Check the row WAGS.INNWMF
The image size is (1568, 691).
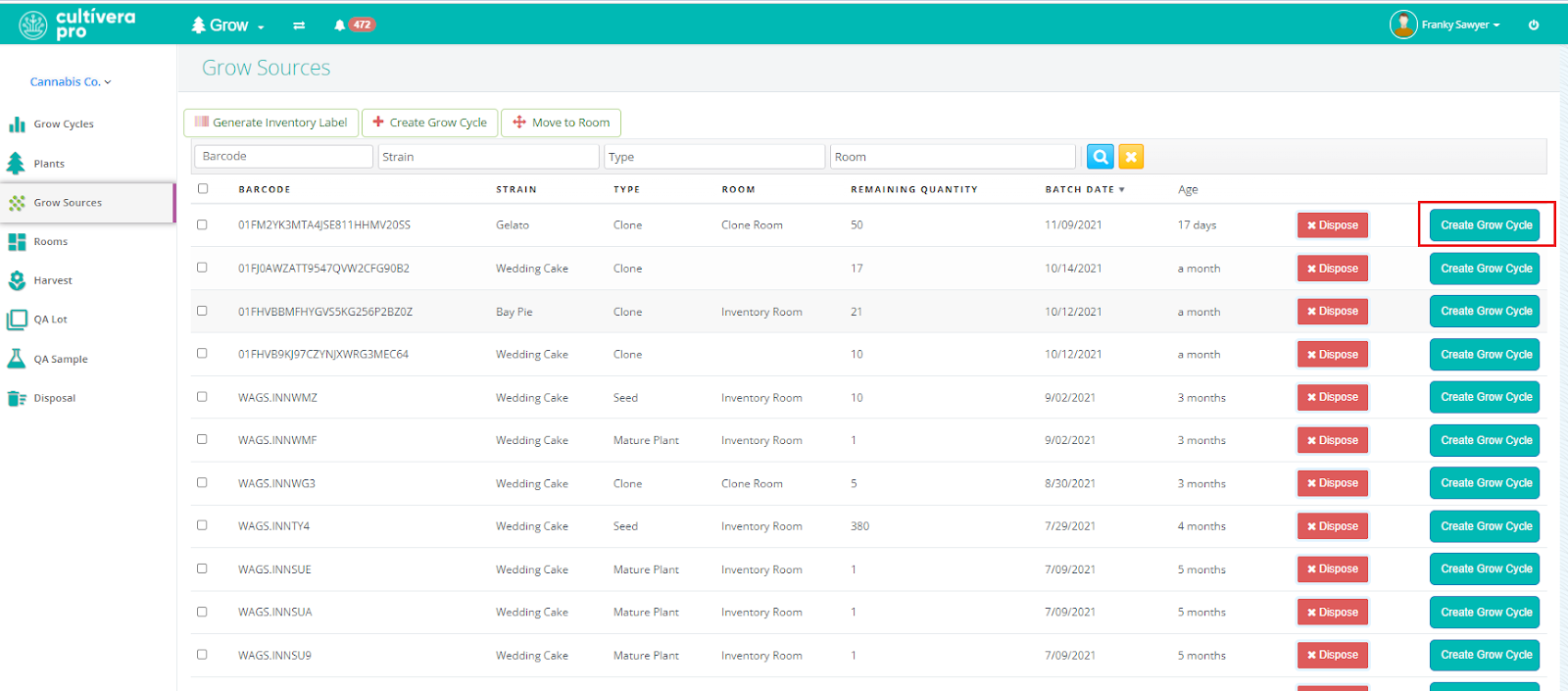(202, 439)
